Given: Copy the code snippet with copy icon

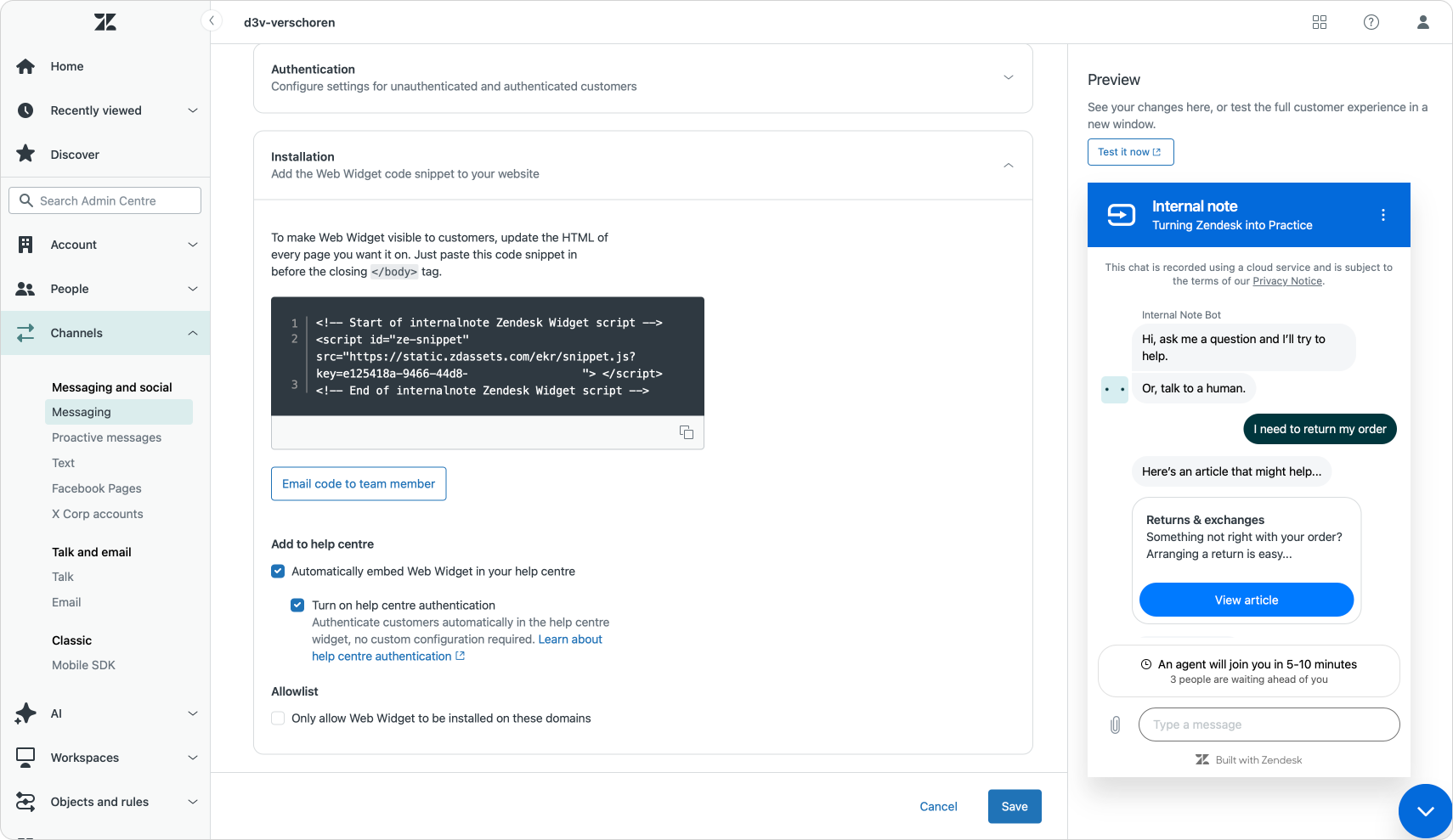Looking at the screenshot, I should 687,432.
